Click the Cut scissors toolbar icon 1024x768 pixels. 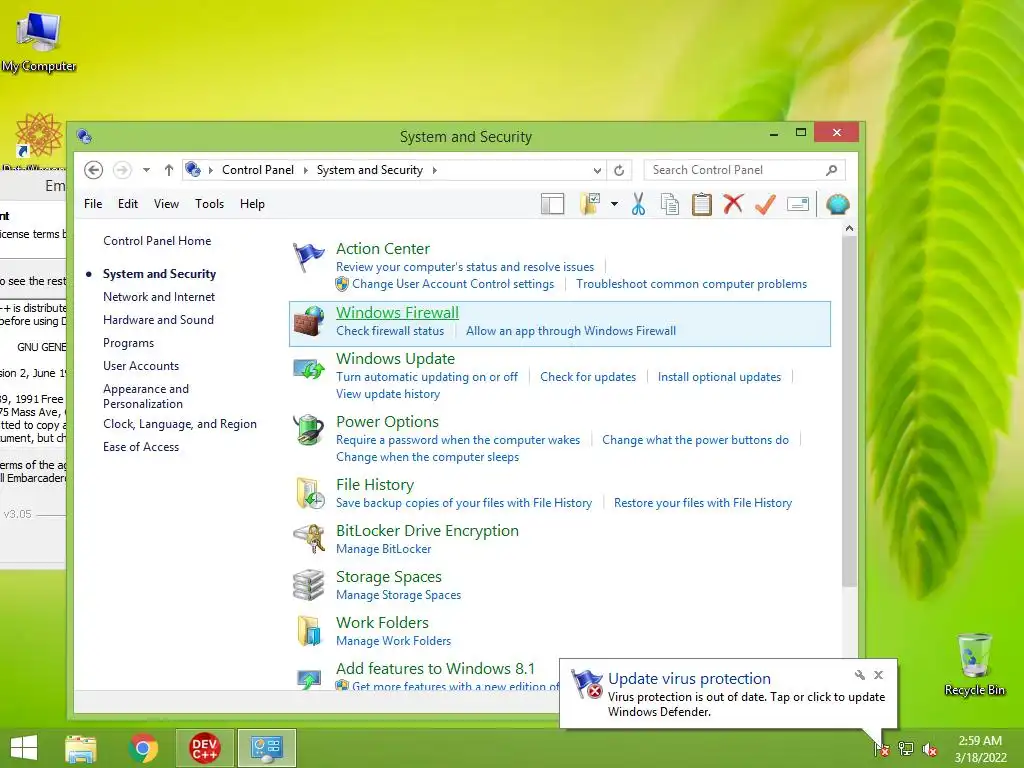[x=638, y=204]
